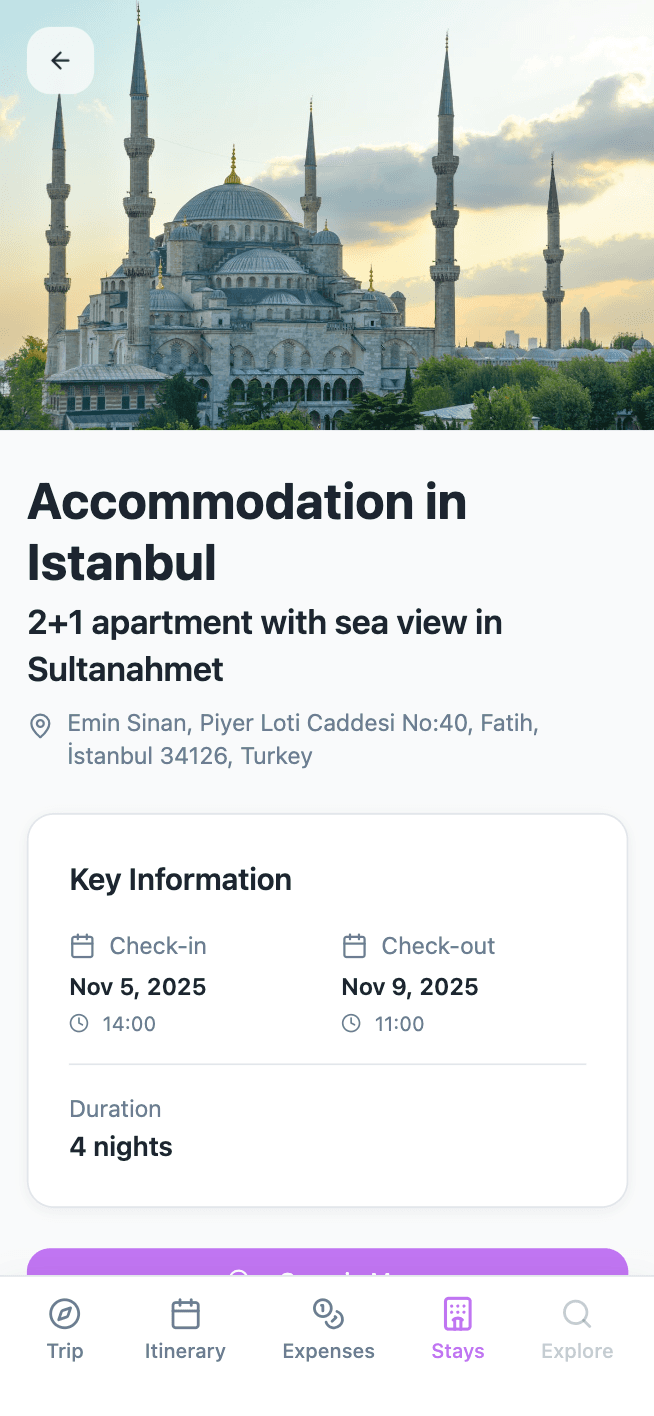Viewport: 654px width, 1416px height.
Task: Click the 2+1 apartment subtitle text
Action: 265,645
